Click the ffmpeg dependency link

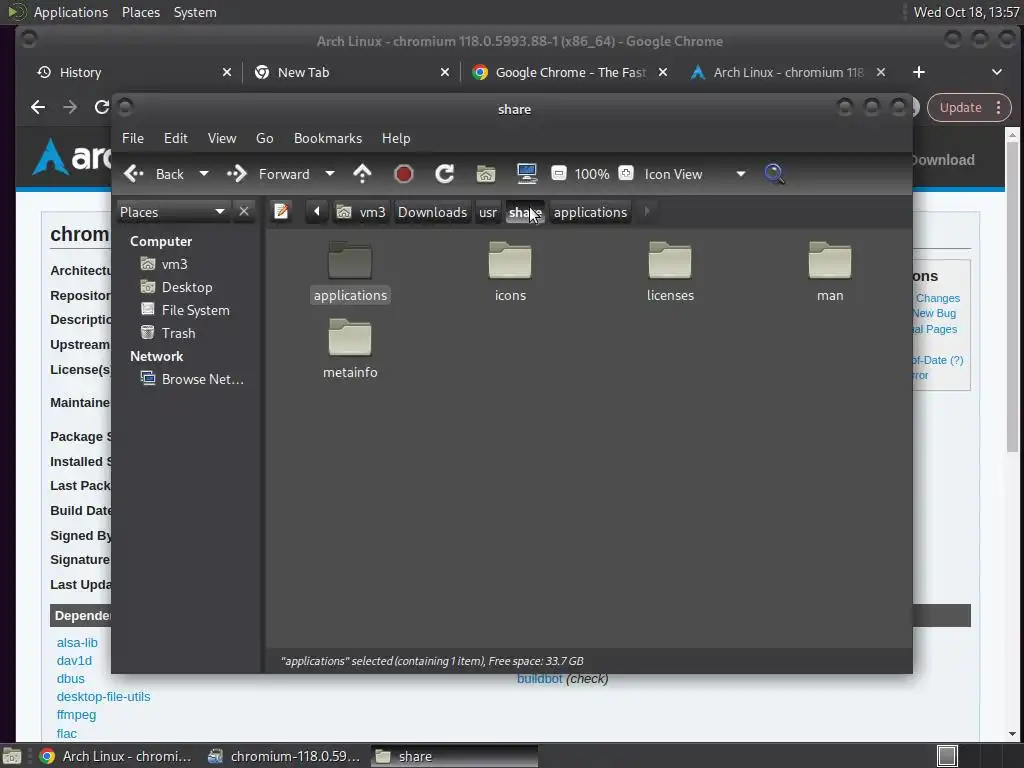76,715
